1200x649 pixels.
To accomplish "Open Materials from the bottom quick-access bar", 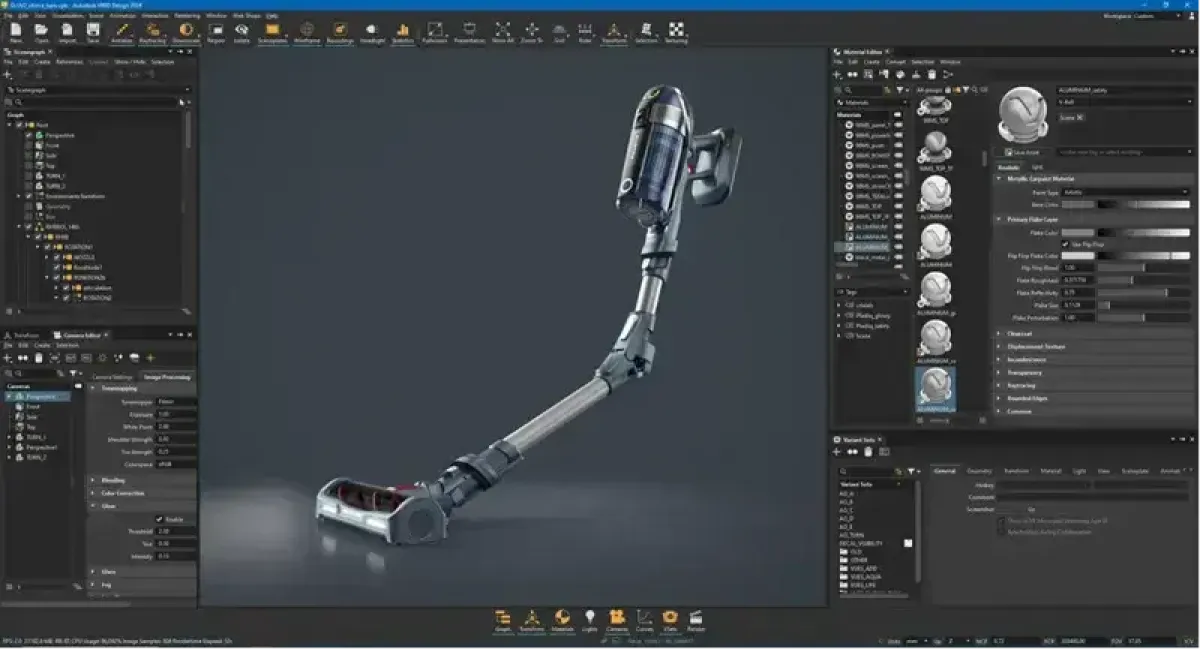I will click(x=562, y=619).
